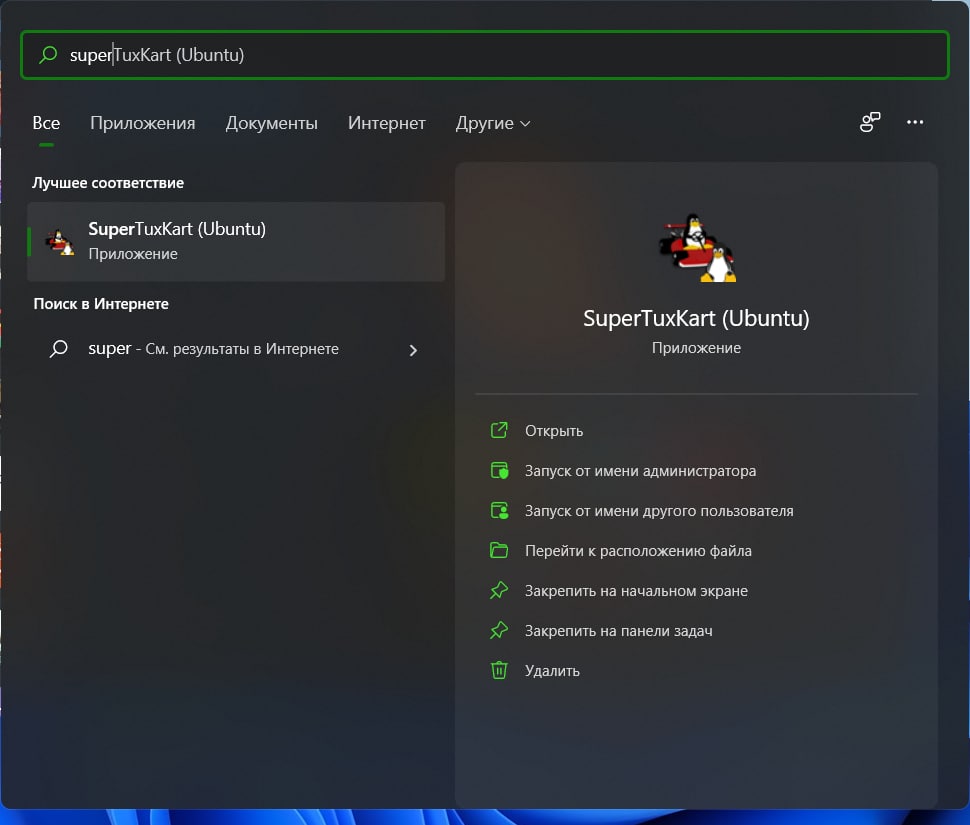Screen dimensions: 970x825
Task: Click the pin icon for taskbar
Action: pyautogui.click(x=499, y=630)
